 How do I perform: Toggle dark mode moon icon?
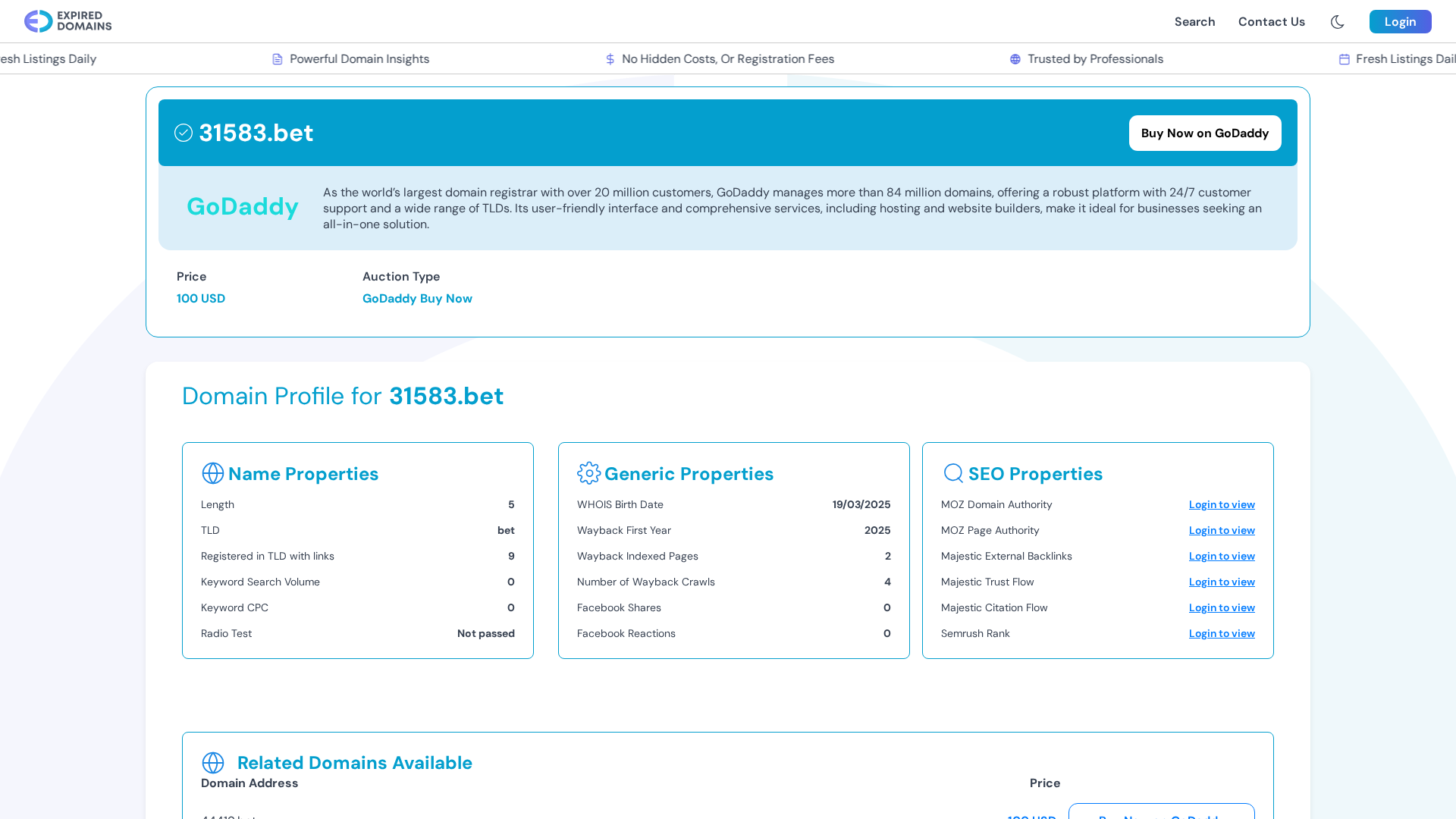pos(1337,22)
